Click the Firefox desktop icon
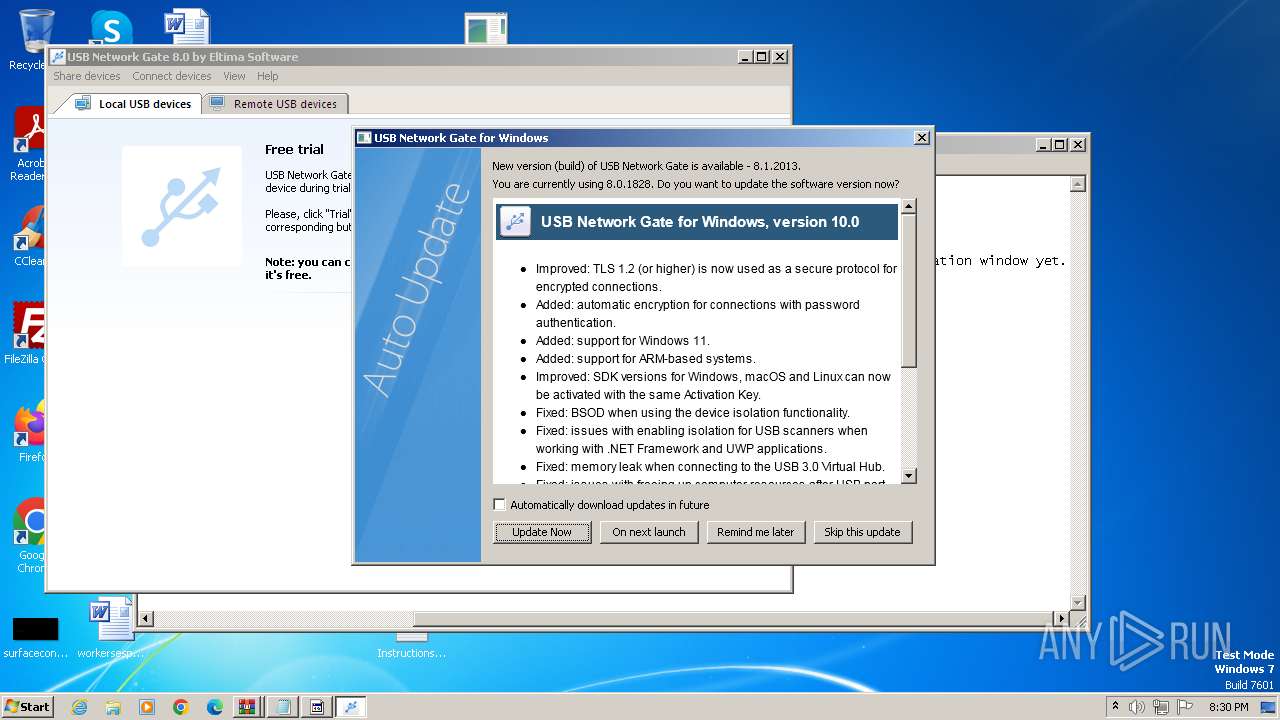 point(30,431)
